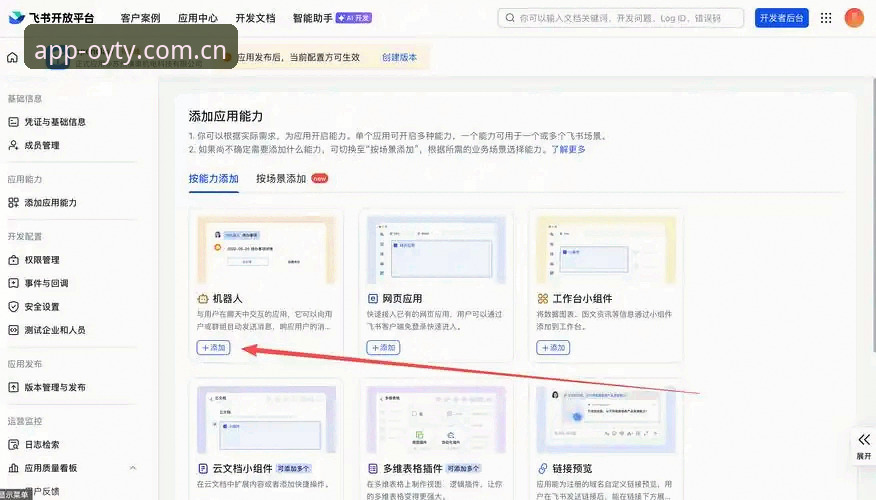Open the 开发文档 menu
Viewport: 876px width, 500px height.
(255, 18)
